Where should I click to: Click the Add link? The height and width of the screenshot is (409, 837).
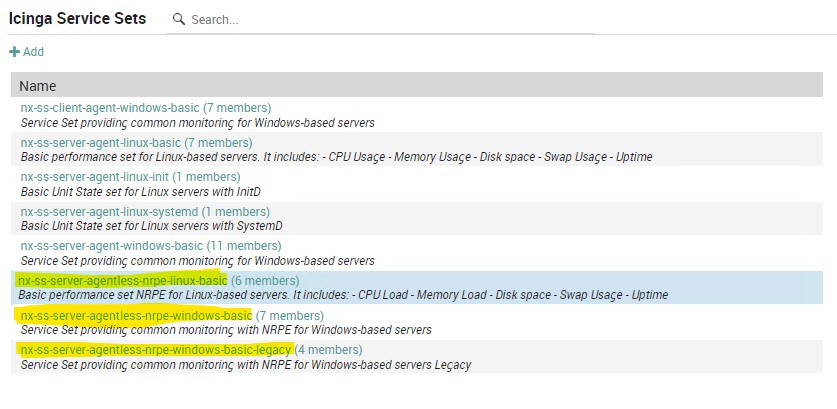[27, 52]
